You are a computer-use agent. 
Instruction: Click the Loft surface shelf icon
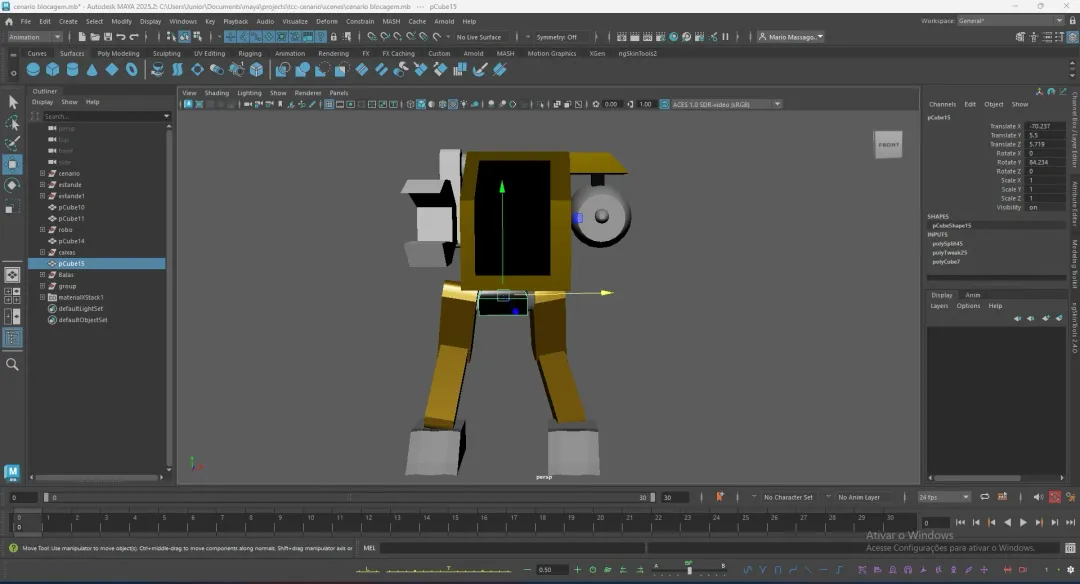point(178,70)
